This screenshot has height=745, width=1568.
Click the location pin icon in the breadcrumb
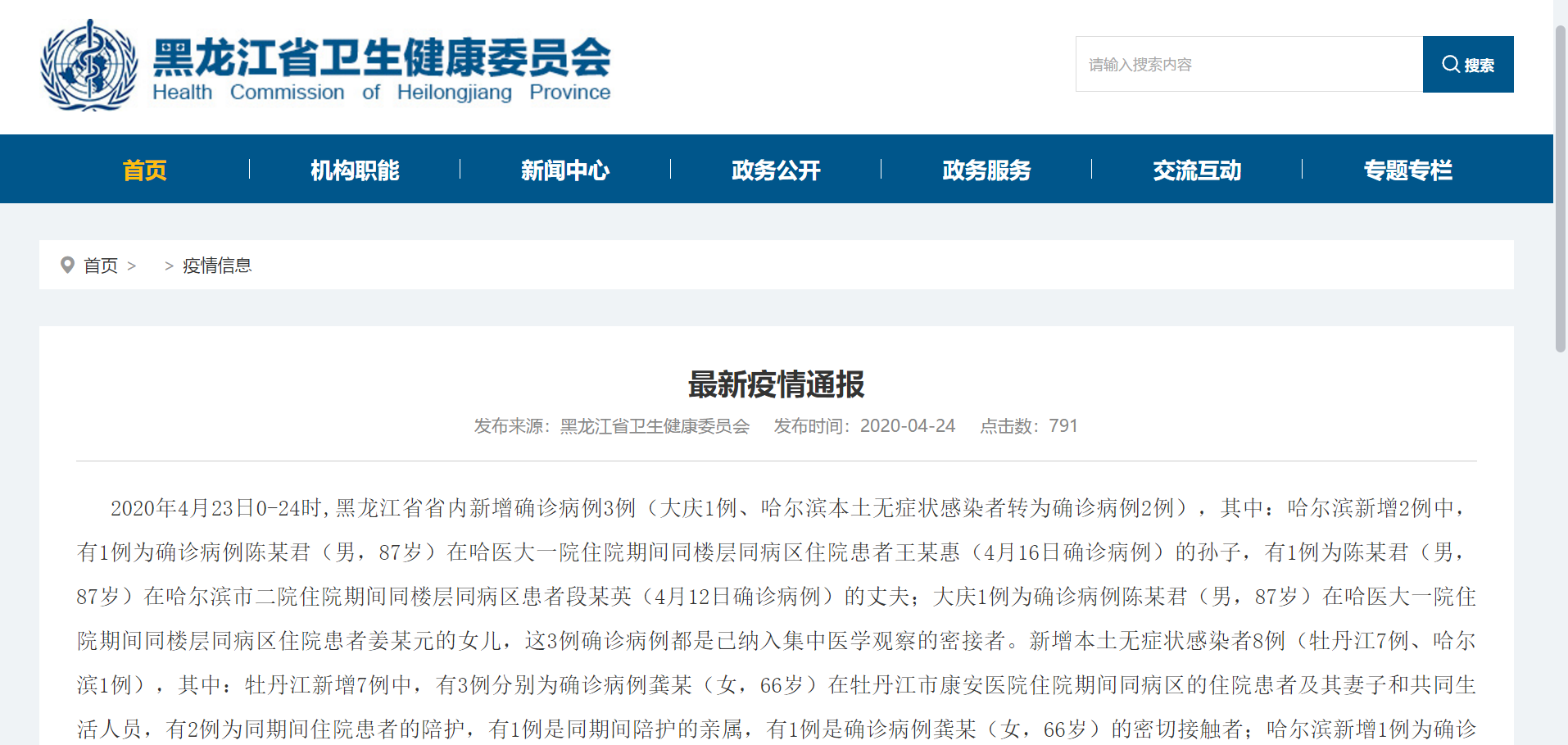pos(67,265)
